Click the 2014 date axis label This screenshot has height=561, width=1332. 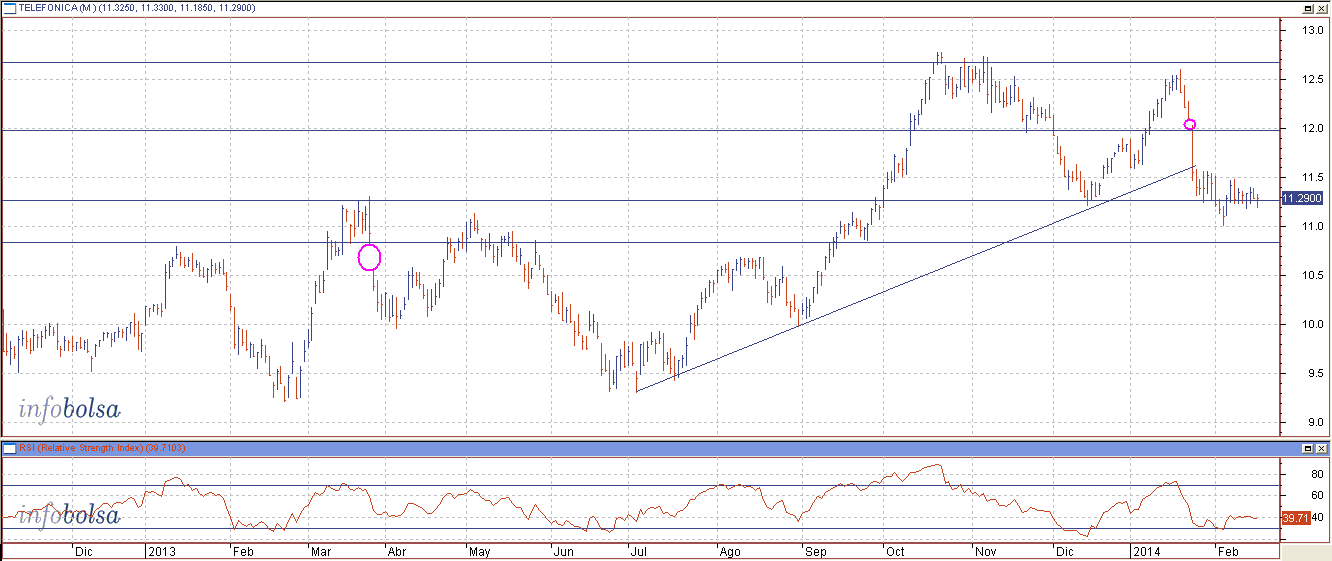tap(1146, 552)
